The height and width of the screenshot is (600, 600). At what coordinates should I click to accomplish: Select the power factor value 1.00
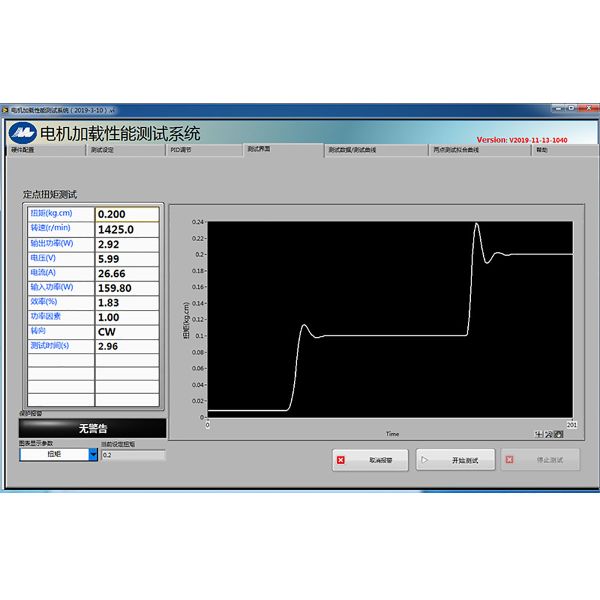click(x=127, y=317)
